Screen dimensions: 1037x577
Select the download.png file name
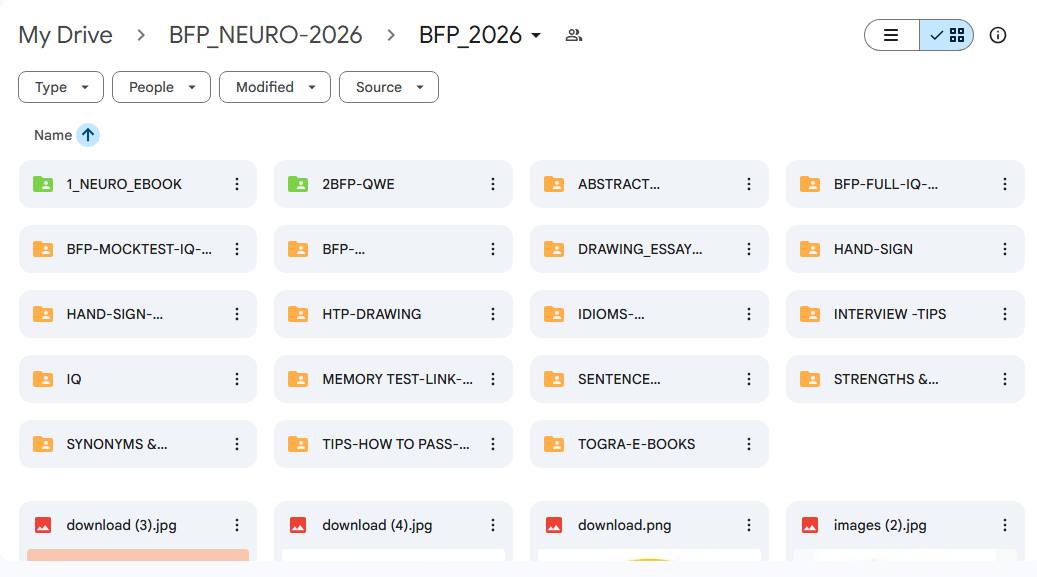[624, 525]
